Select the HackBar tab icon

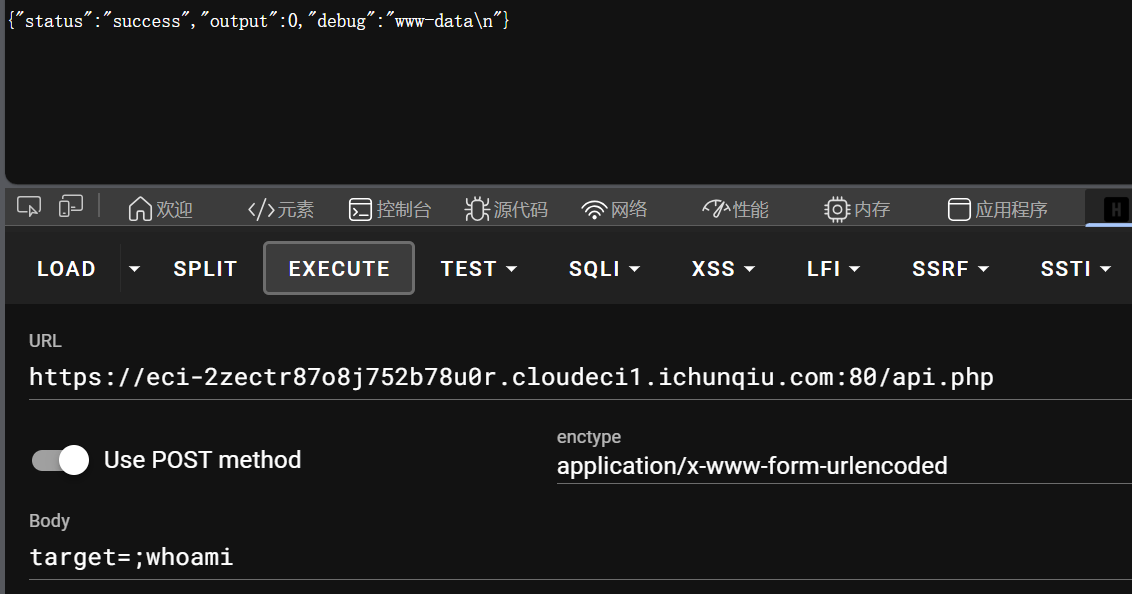(1115, 209)
